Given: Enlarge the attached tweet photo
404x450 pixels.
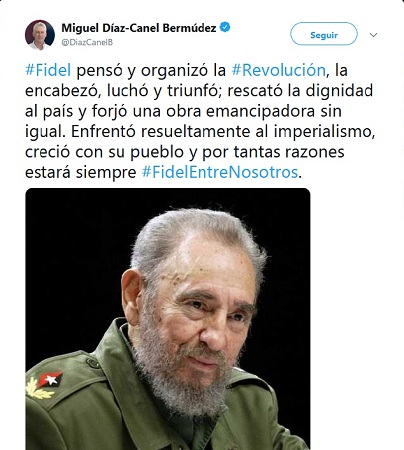Looking at the screenshot, I should pyautogui.click(x=168, y=319).
